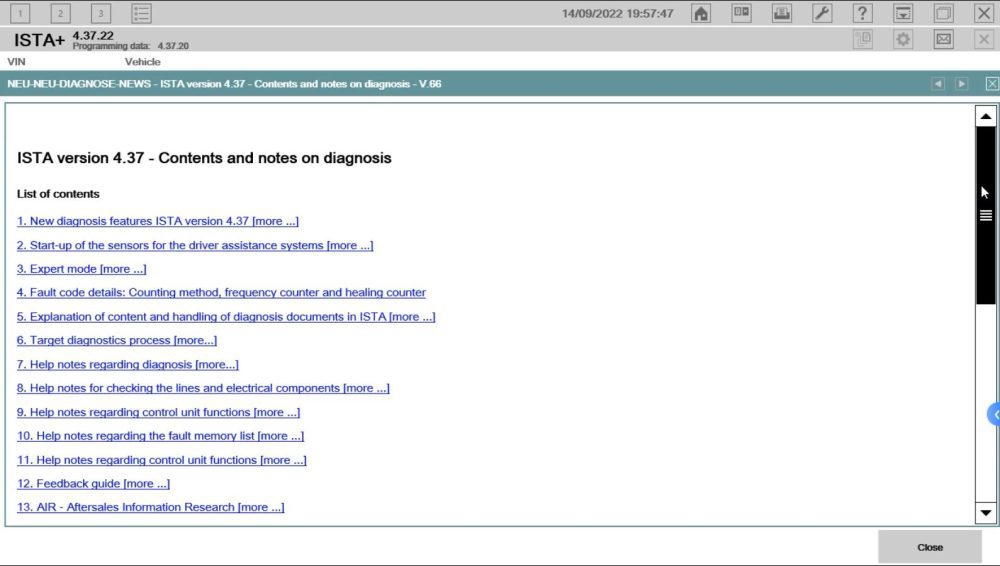The image size is (1000, 566).
Task: Open the operations list icon
Action: click(x=142, y=13)
